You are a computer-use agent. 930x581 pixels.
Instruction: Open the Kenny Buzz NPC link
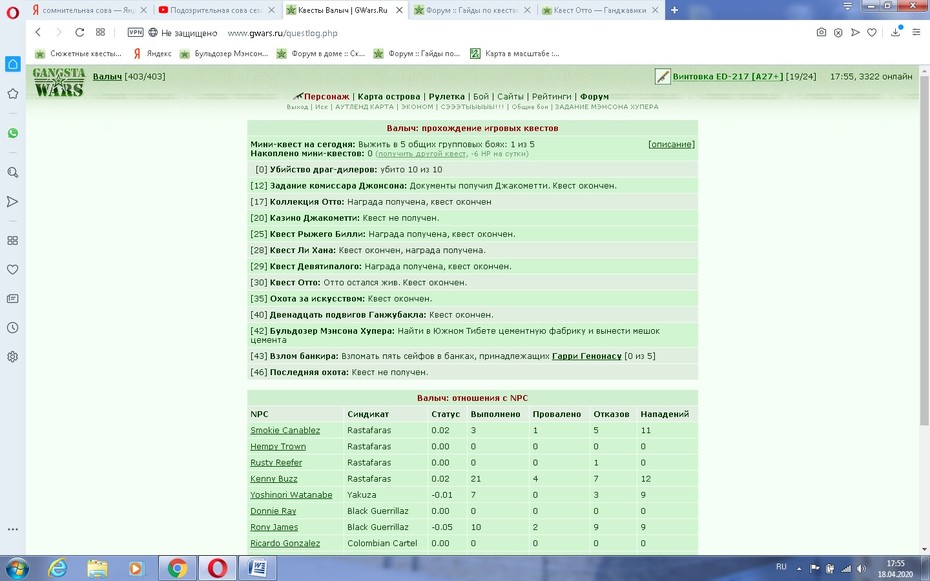(273, 478)
